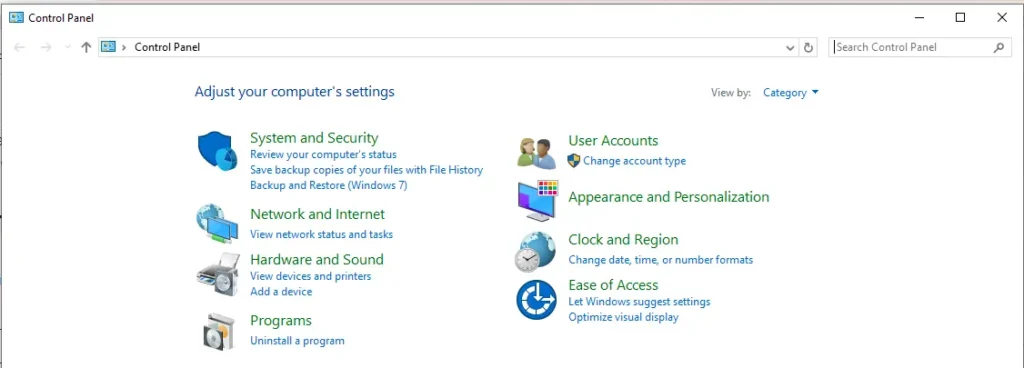Open View devices and printers

(x=310, y=276)
